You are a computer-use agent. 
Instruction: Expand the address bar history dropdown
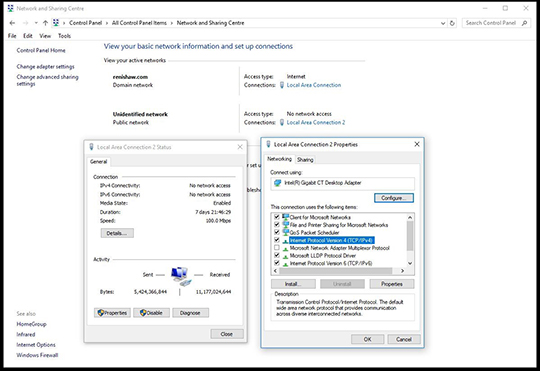click(443, 23)
